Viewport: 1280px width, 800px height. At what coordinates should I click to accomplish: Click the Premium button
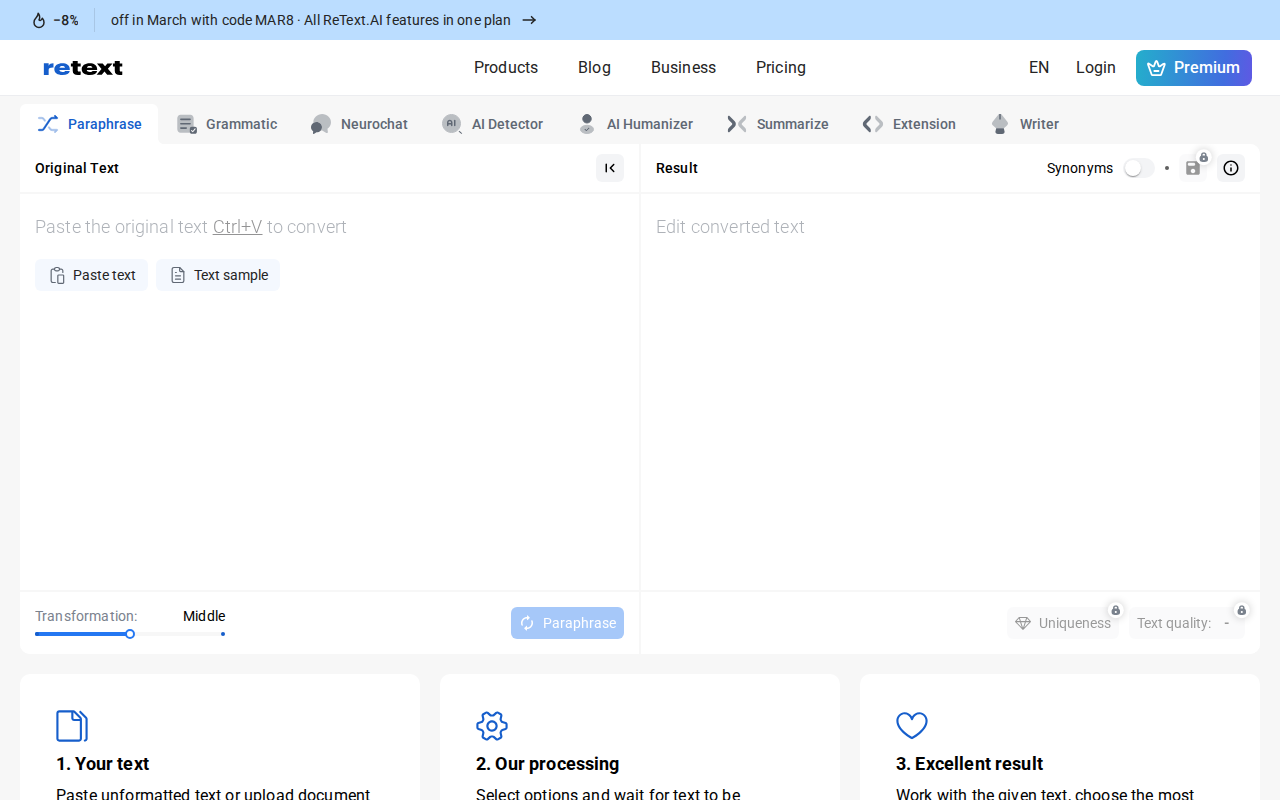pos(1194,68)
